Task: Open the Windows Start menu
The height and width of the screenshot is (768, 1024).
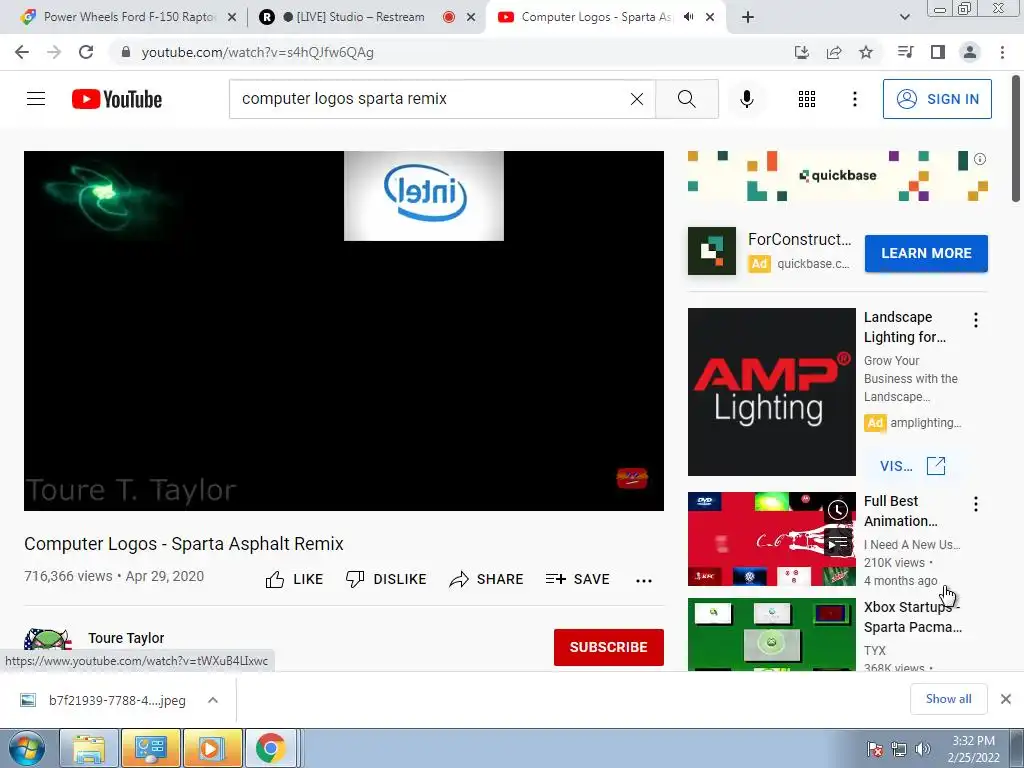Action: point(27,748)
